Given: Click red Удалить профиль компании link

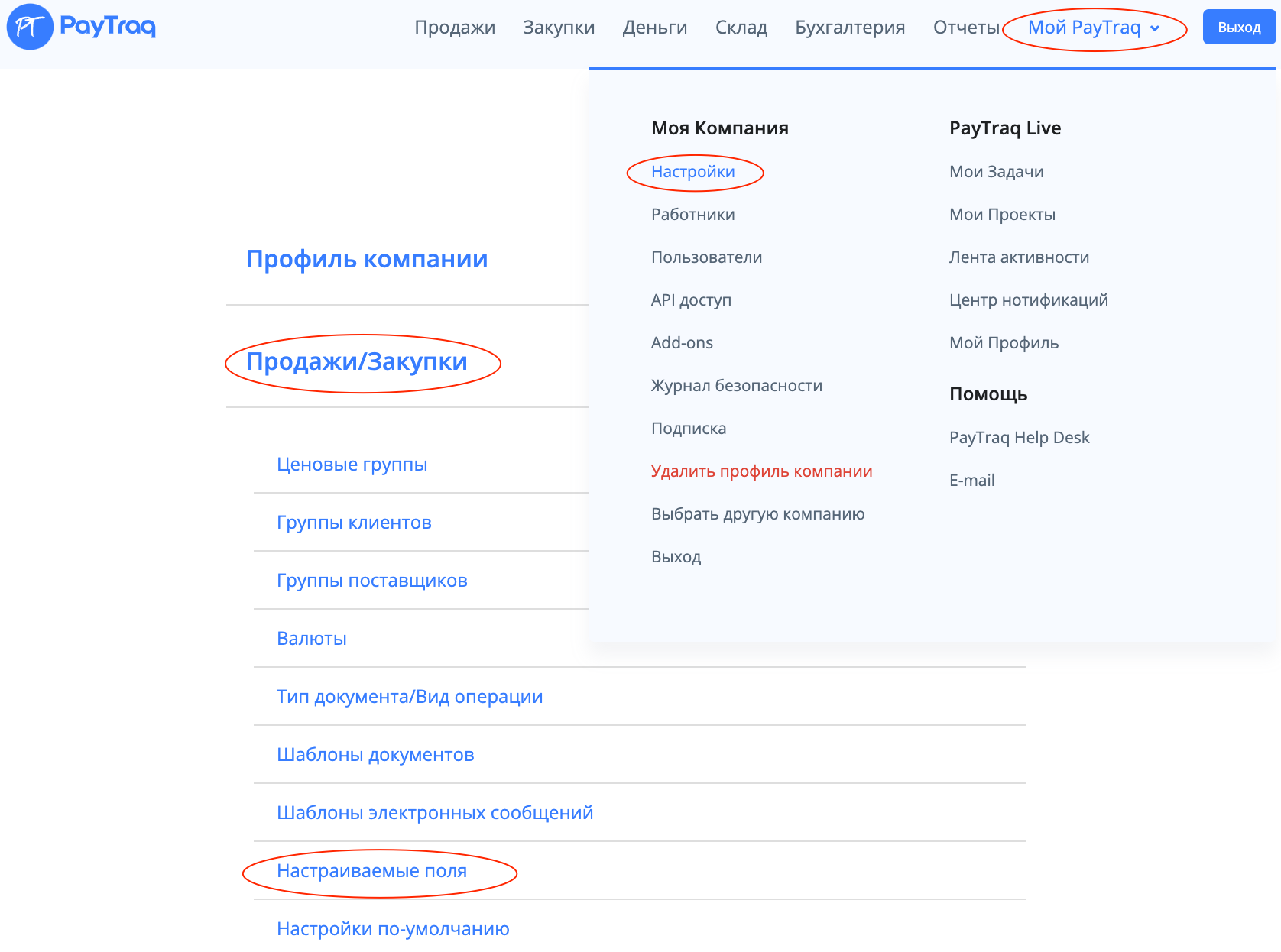Looking at the screenshot, I should [x=761, y=471].
